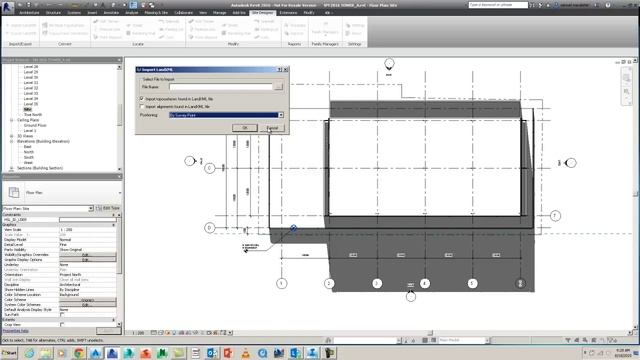Click the Sidewalk tool in Locate panel
This screenshot has width=640, height=360.
169,21
